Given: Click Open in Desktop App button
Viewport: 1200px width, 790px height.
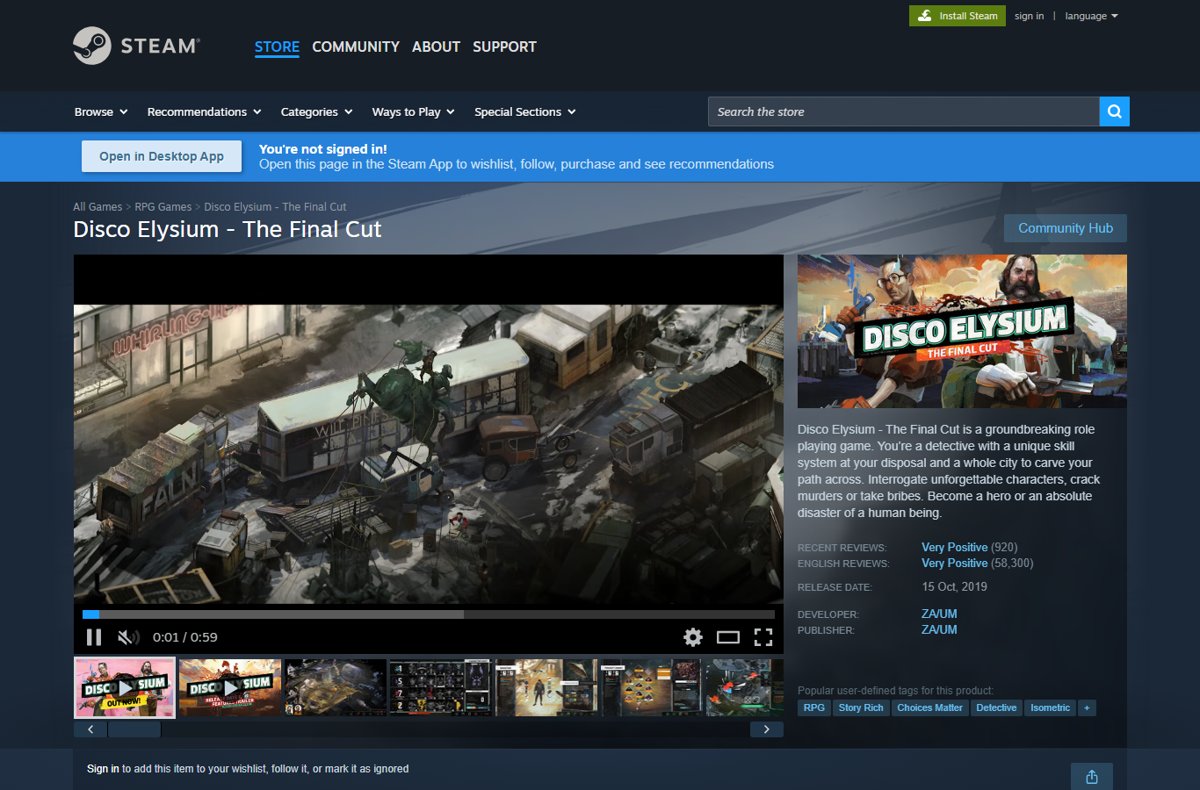Looking at the screenshot, I should point(162,156).
